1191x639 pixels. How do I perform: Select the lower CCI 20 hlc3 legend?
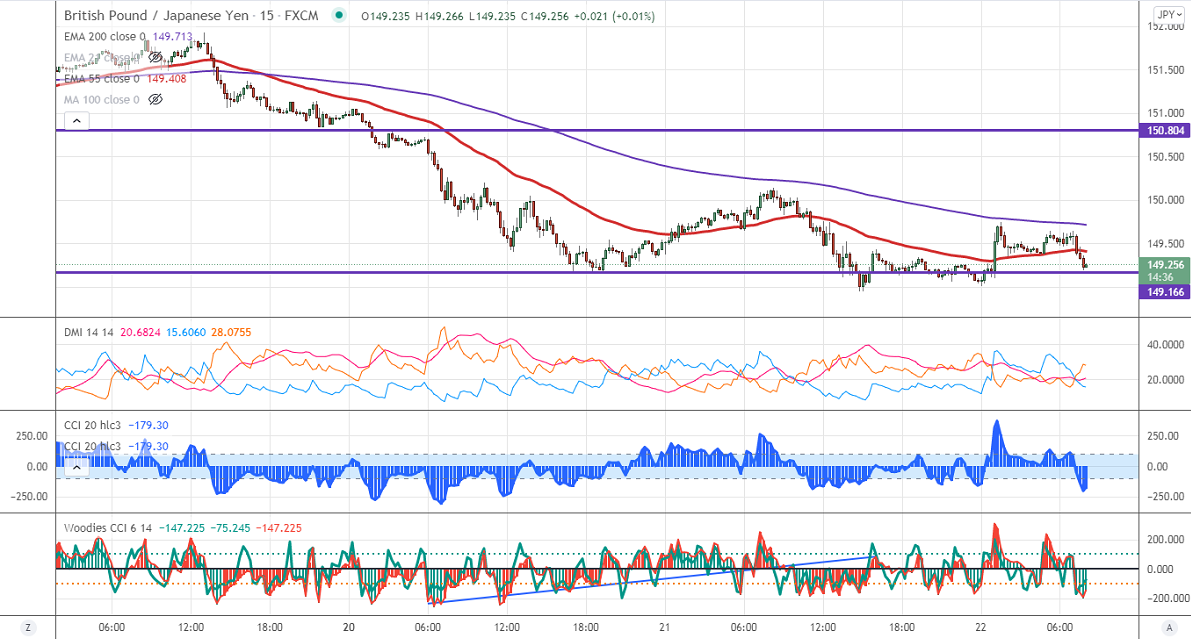[92, 446]
